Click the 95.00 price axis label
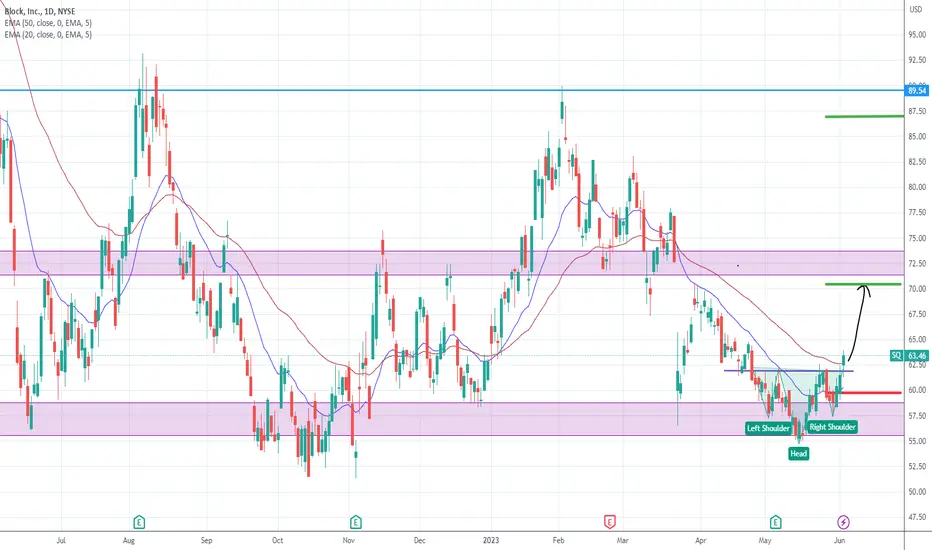This screenshot has height=550, width=932. coord(917,35)
